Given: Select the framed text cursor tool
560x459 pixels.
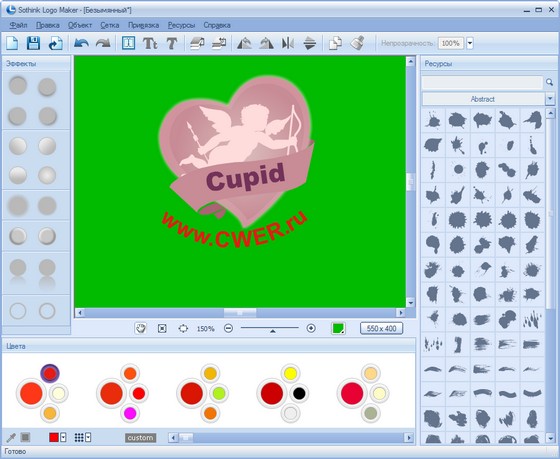Looking at the screenshot, I should click(128, 43).
